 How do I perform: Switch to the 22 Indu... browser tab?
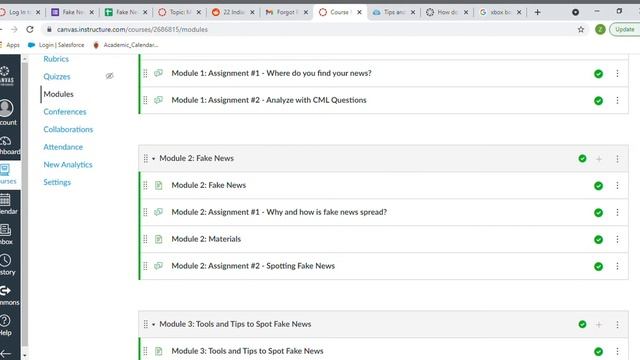click(233, 12)
